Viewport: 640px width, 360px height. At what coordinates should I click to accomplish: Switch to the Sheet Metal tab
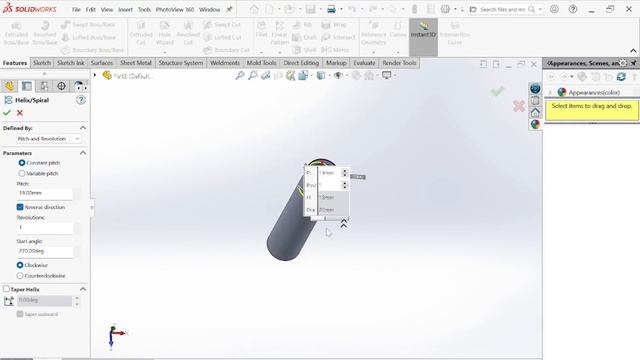click(136, 63)
